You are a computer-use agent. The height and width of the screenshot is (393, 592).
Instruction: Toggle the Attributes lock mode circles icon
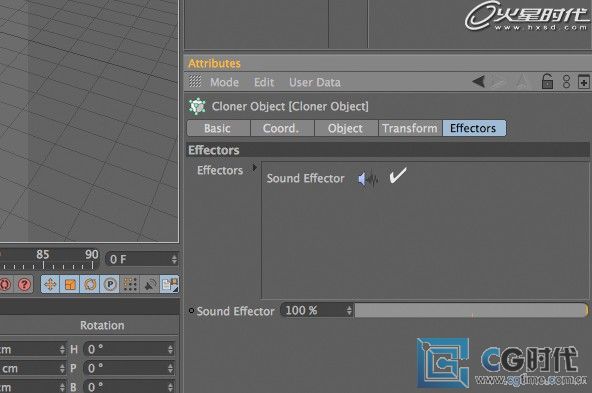coord(566,82)
